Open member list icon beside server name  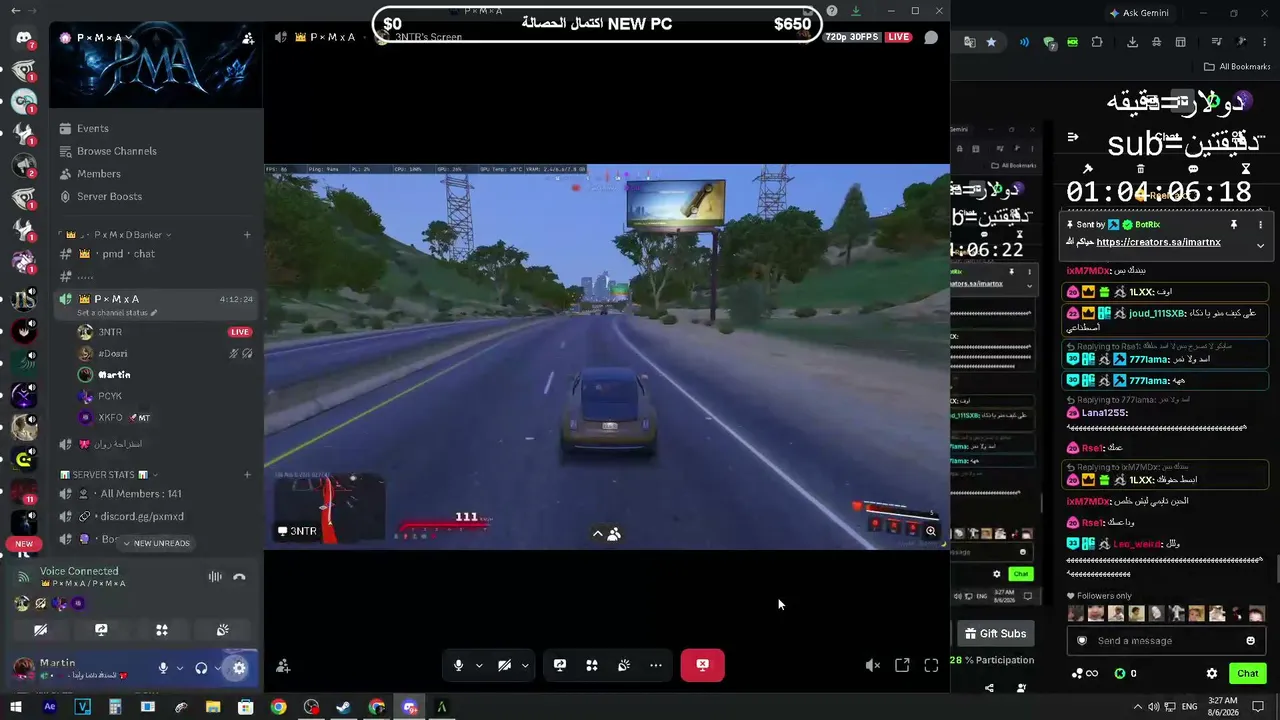point(247,38)
